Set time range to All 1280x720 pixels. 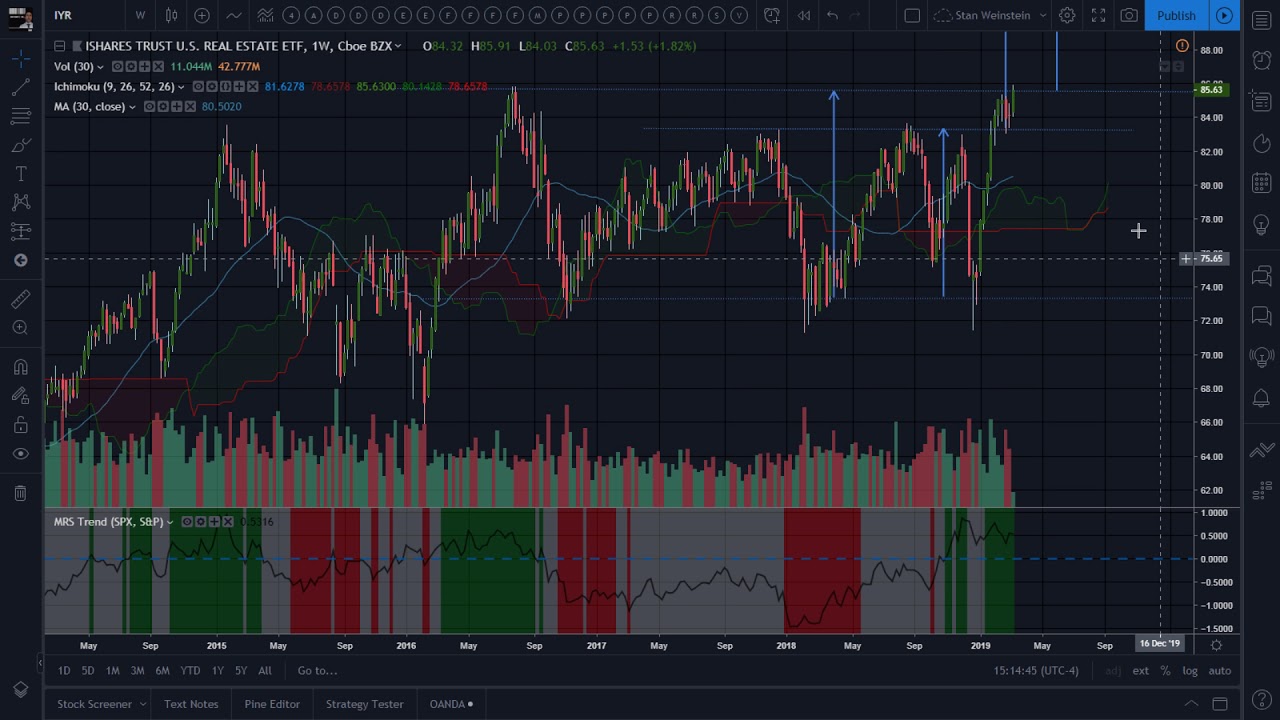point(265,671)
